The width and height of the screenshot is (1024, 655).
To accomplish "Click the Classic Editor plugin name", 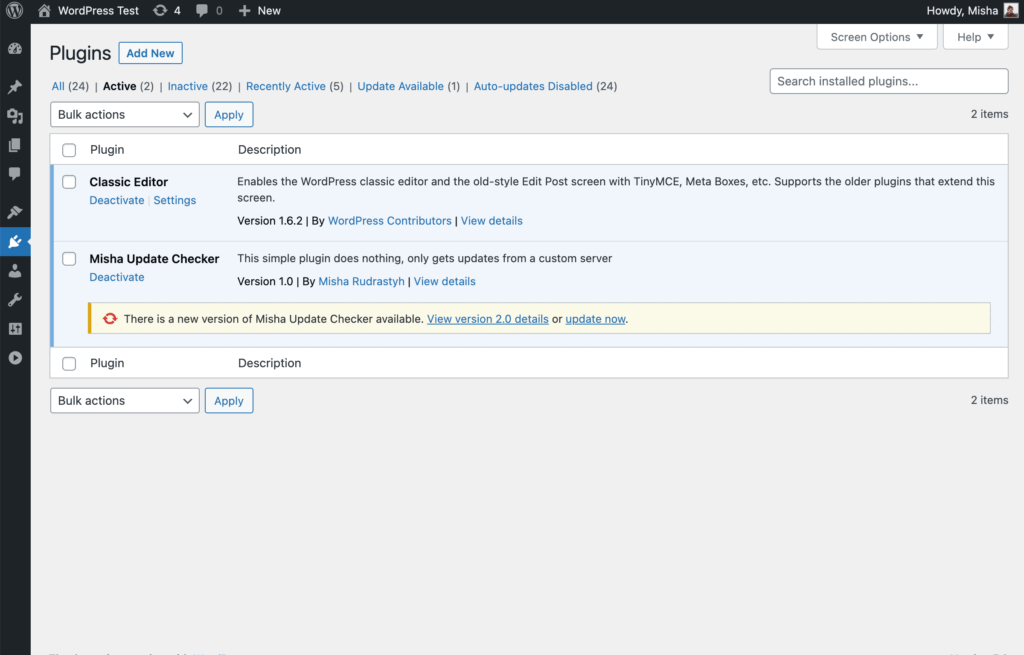I will 129,182.
